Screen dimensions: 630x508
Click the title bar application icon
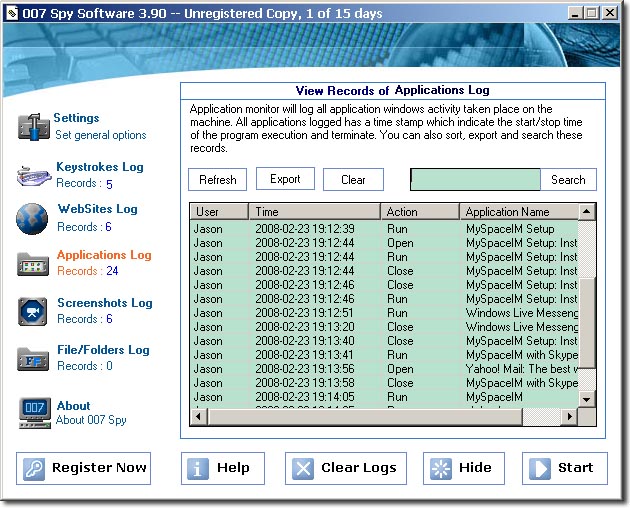pos(12,14)
